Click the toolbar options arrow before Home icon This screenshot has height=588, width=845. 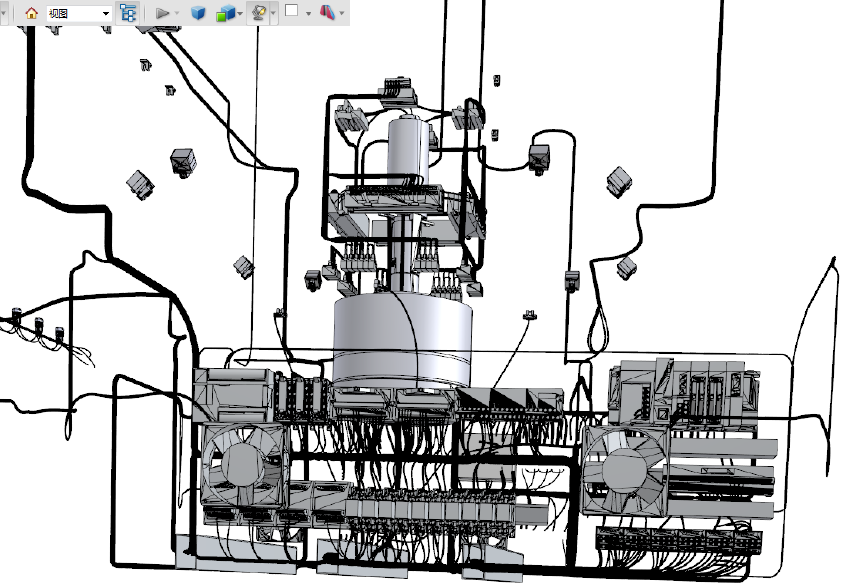(x=4, y=13)
